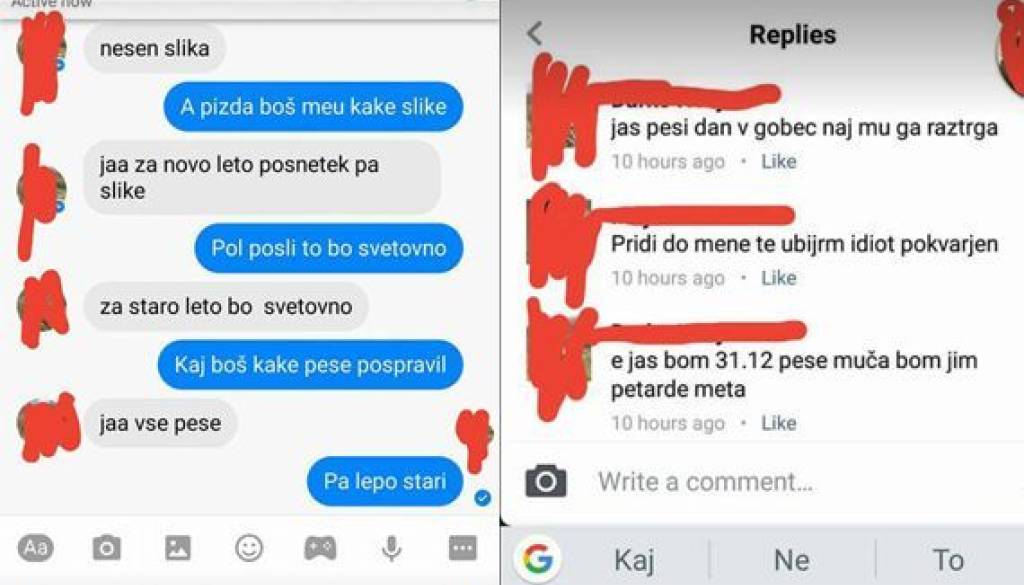Go back using the Replies arrow
This screenshot has height=585, width=1024.
(x=535, y=33)
